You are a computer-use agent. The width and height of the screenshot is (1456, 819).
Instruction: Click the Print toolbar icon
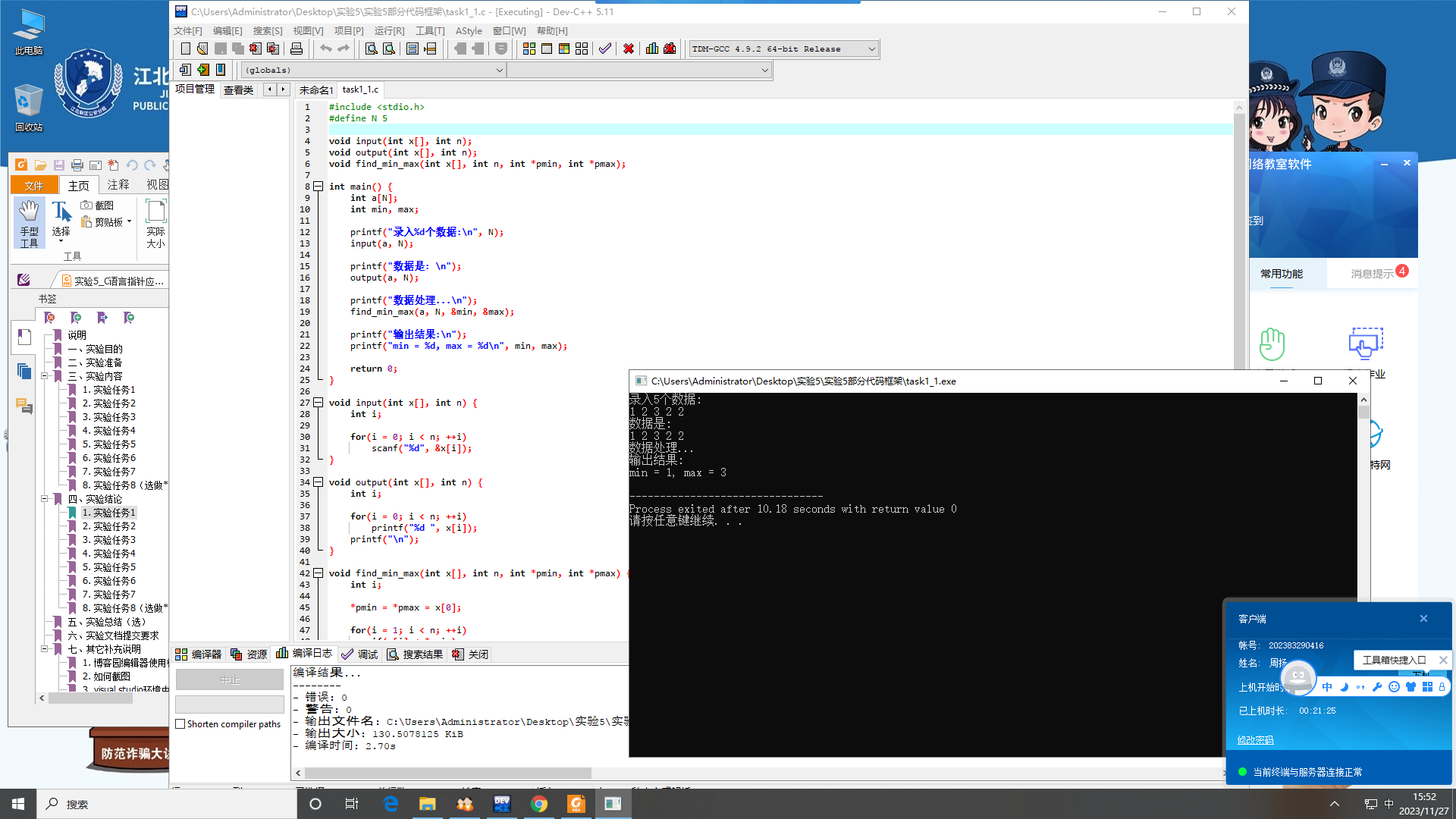tap(297, 49)
